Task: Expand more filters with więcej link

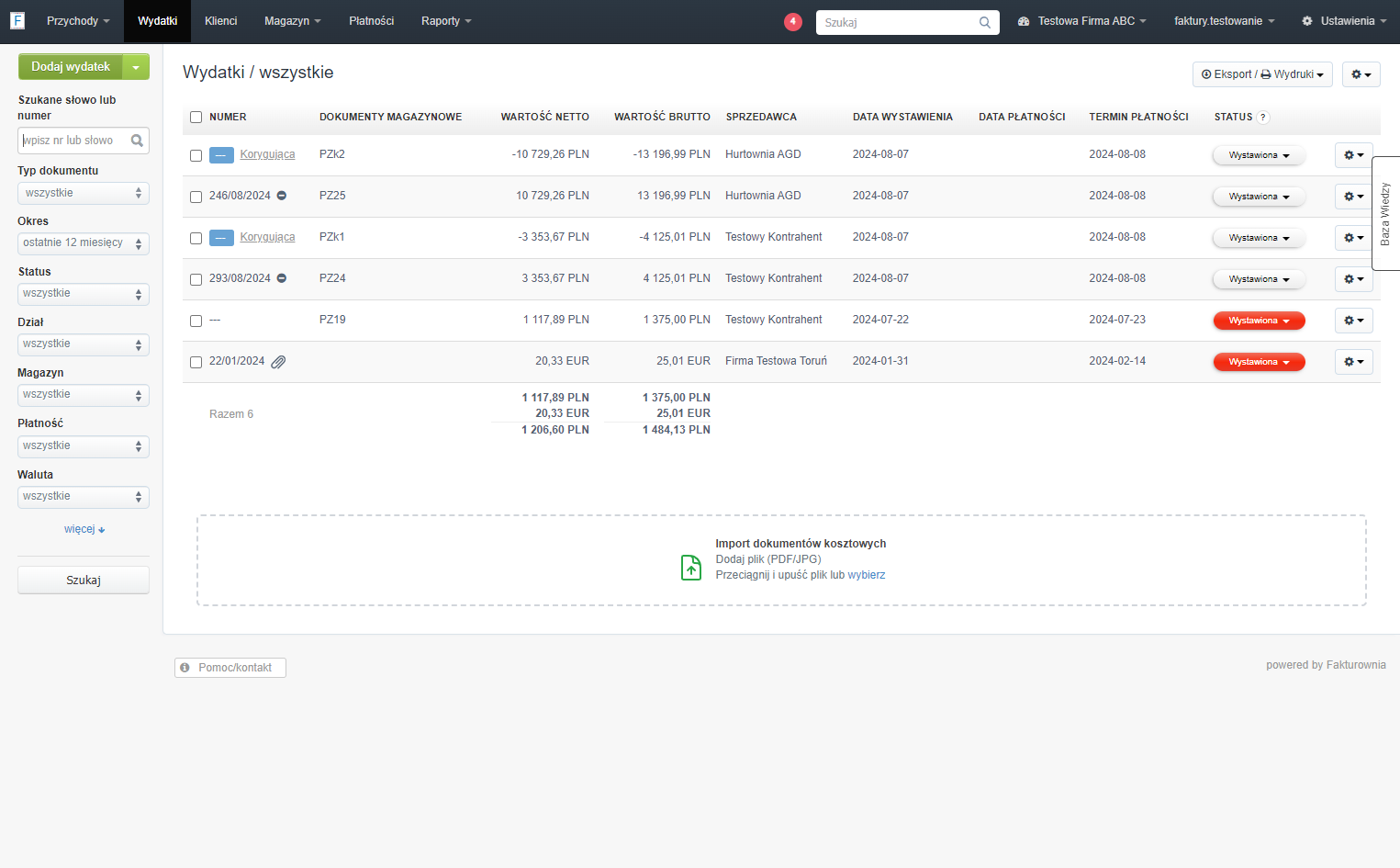Action: 84,530
